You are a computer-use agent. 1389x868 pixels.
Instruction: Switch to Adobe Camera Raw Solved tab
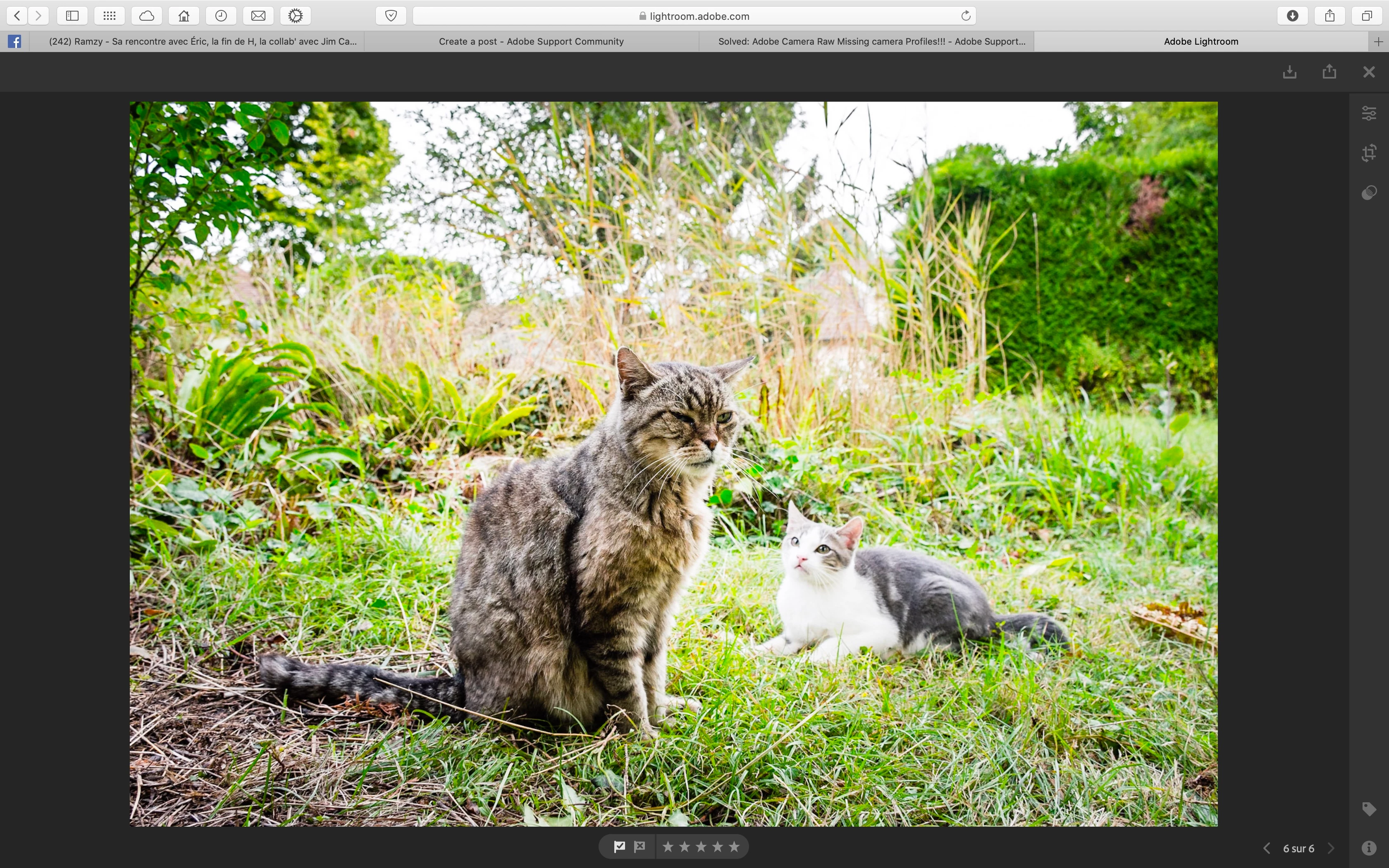pyautogui.click(x=871, y=41)
